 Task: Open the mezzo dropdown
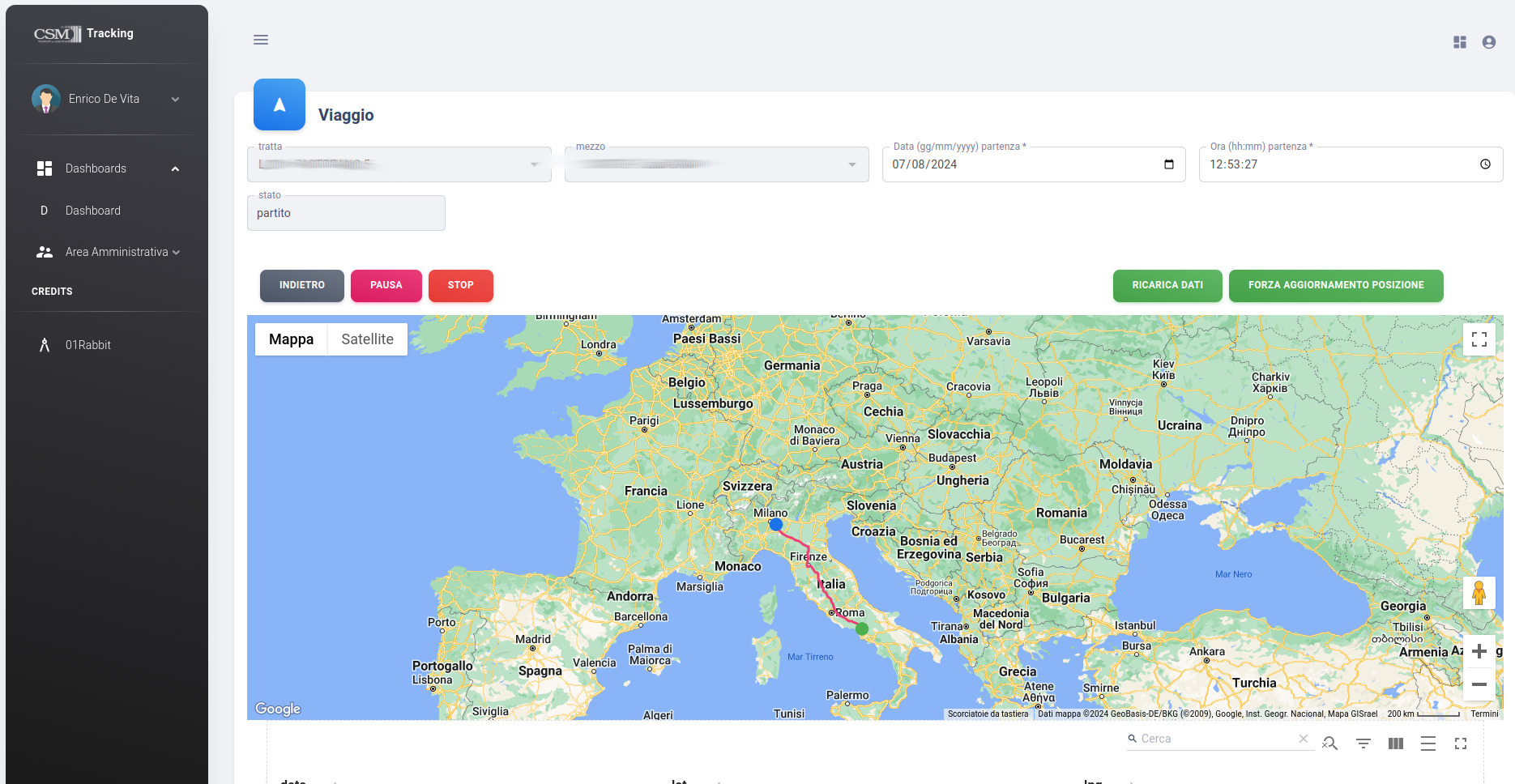(717, 164)
